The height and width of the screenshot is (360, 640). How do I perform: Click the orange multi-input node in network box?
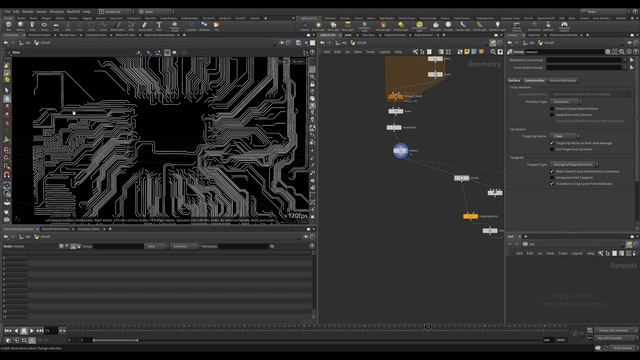(395, 96)
